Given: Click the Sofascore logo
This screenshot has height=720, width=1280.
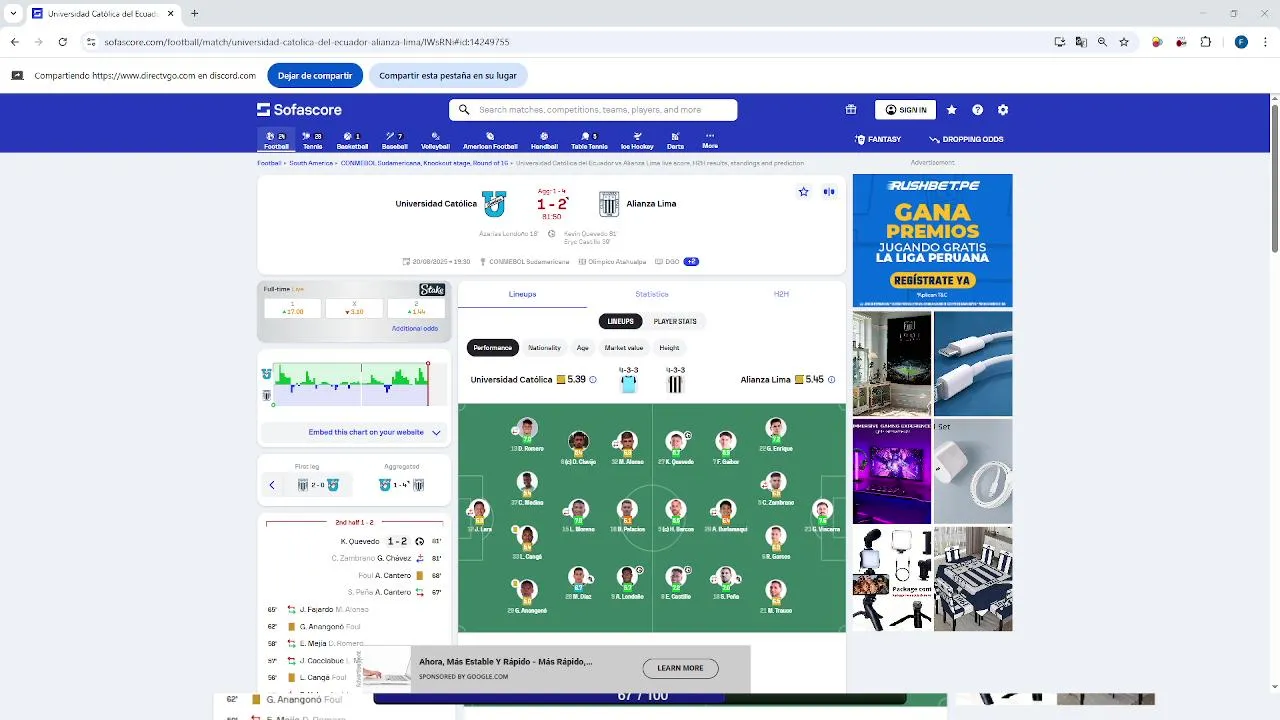Looking at the screenshot, I should point(299,110).
